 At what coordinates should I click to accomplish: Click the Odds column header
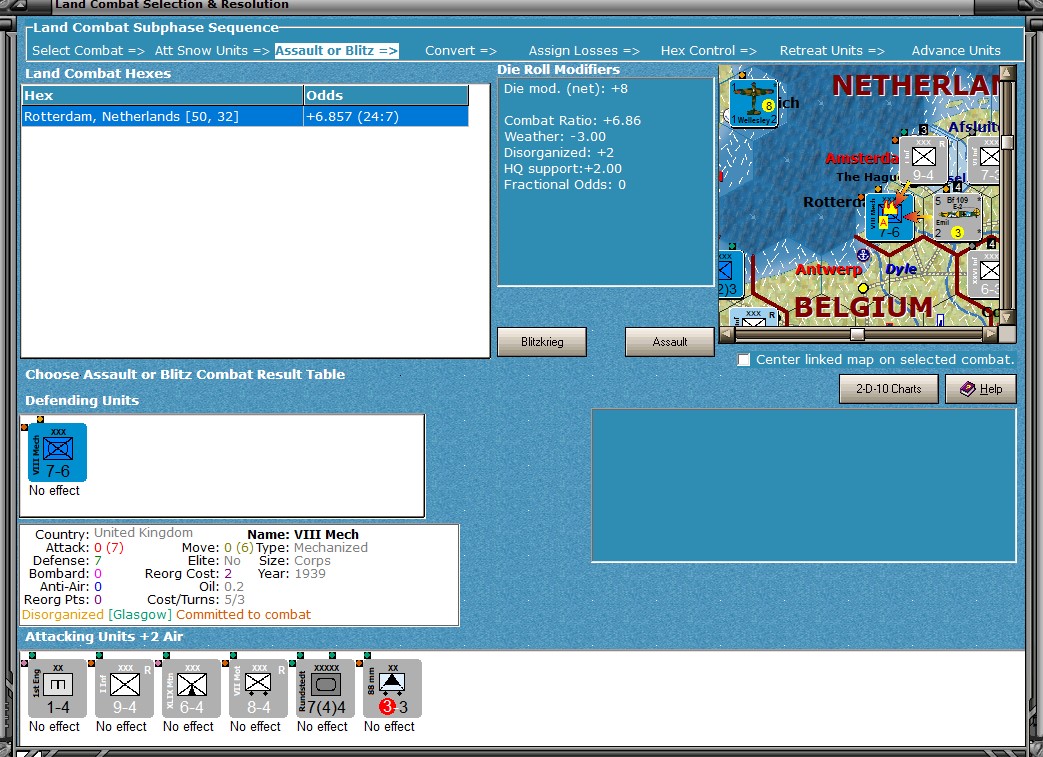386,95
